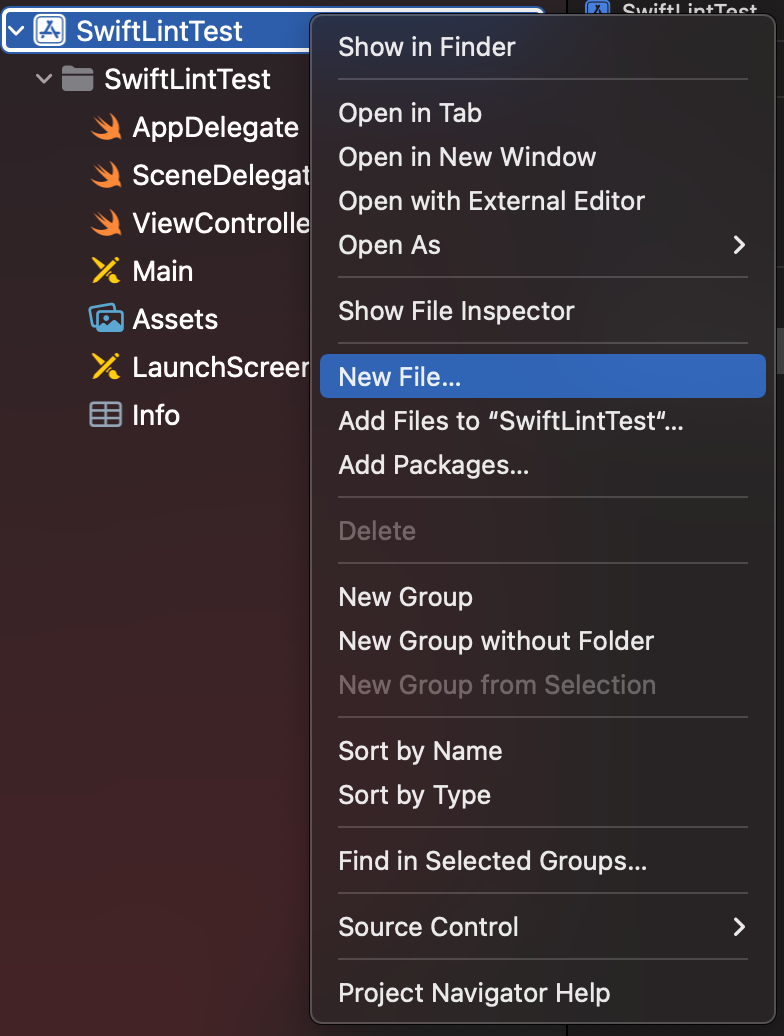784x1036 pixels.
Task: Choose Show in Finder
Action: coord(542,47)
